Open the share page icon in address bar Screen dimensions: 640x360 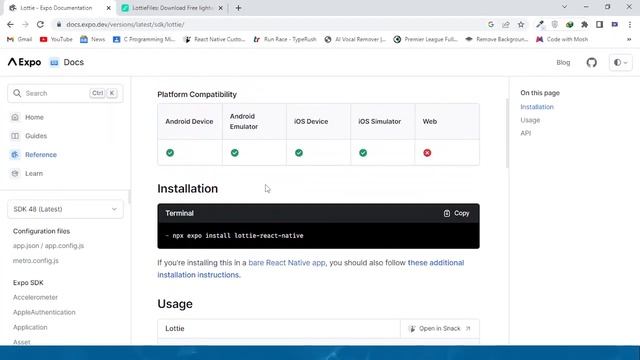(x=506, y=24)
